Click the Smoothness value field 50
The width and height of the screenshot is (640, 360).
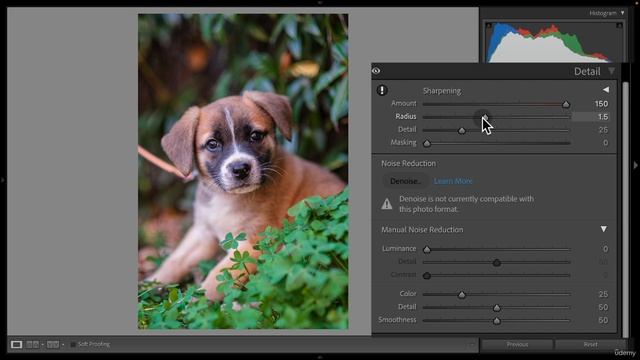pyautogui.click(x=603, y=320)
